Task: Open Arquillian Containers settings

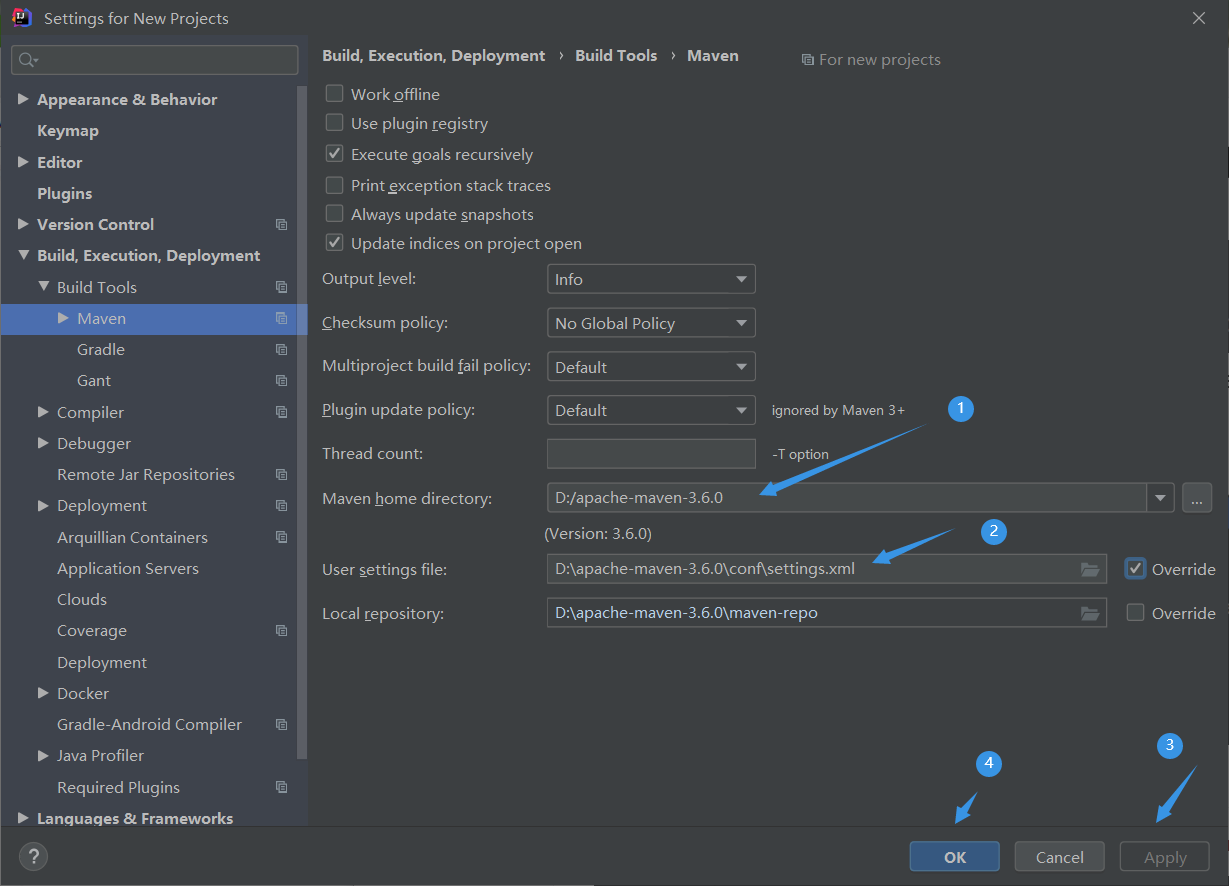Action: click(x=133, y=537)
